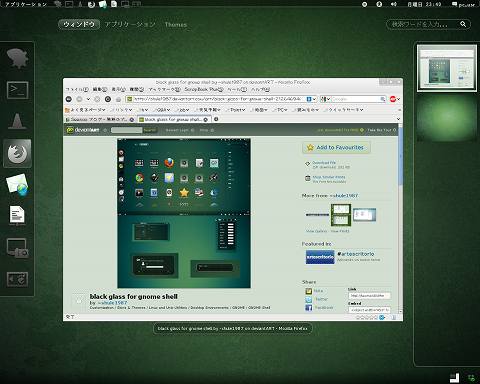This screenshot has height=384, width=480.
Task: Open the ファイル menu in Firefox
Action: coord(77,89)
